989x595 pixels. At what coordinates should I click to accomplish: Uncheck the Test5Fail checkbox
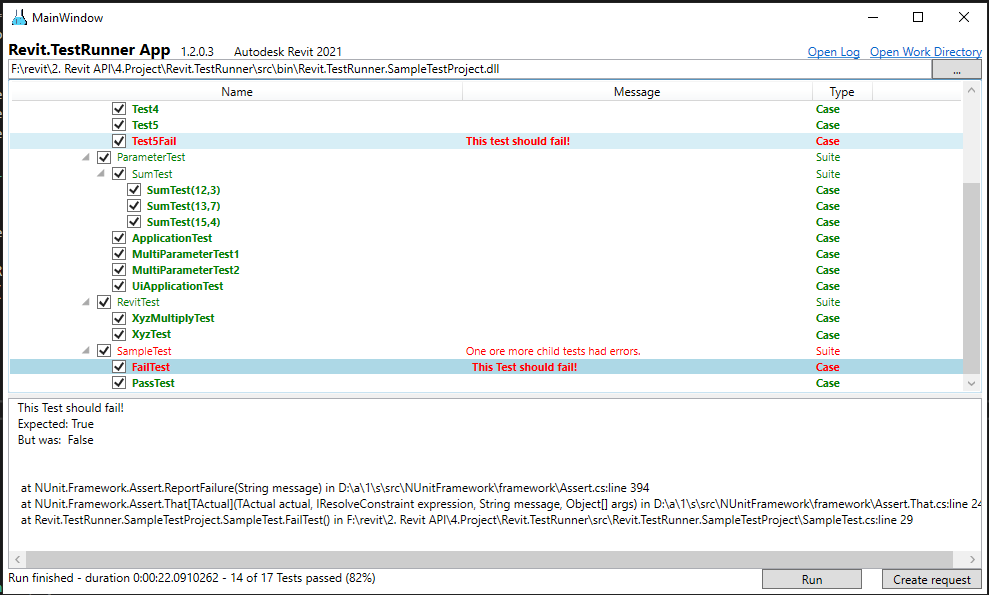(119, 141)
